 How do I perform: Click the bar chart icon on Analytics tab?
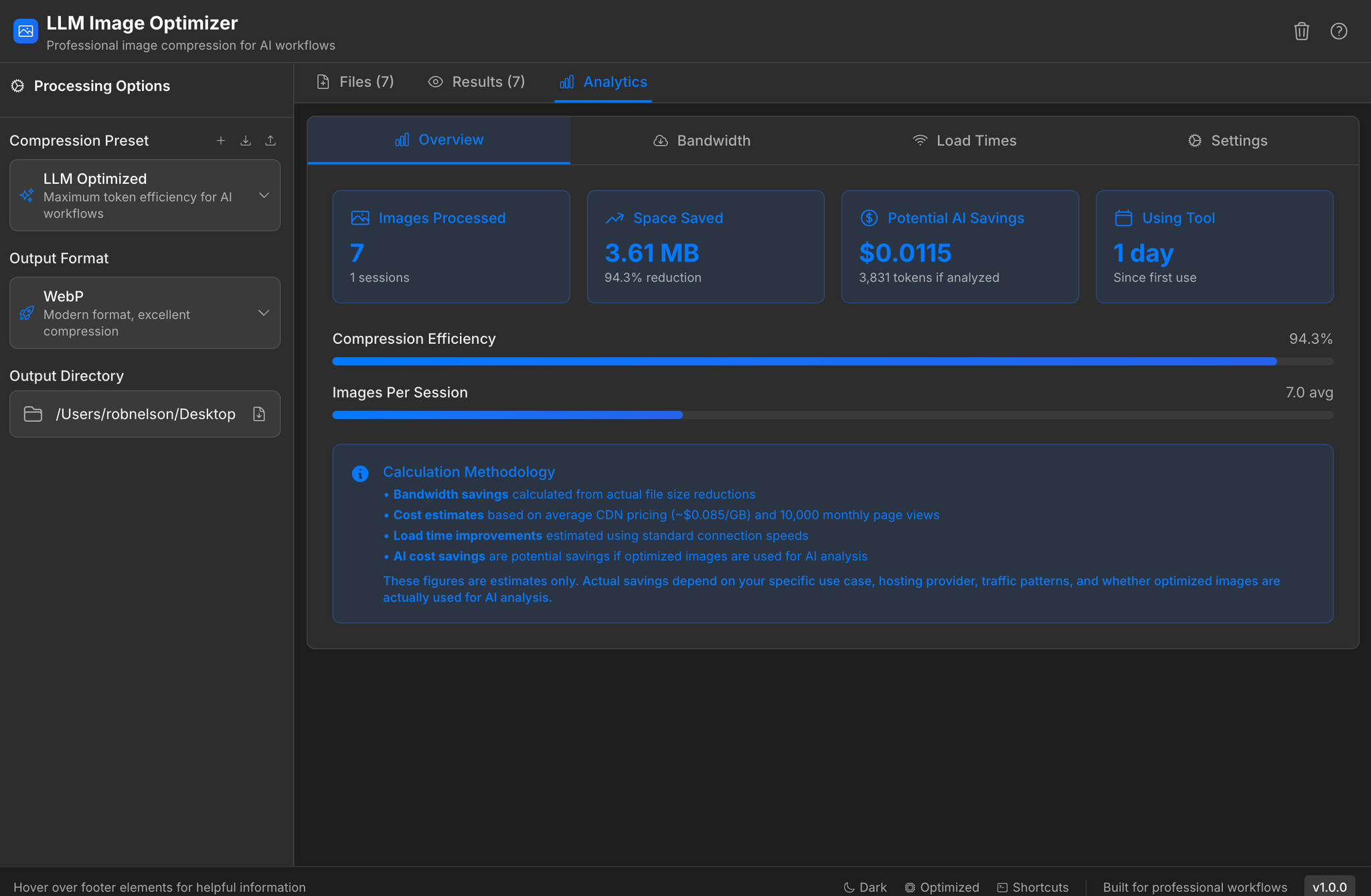(567, 82)
